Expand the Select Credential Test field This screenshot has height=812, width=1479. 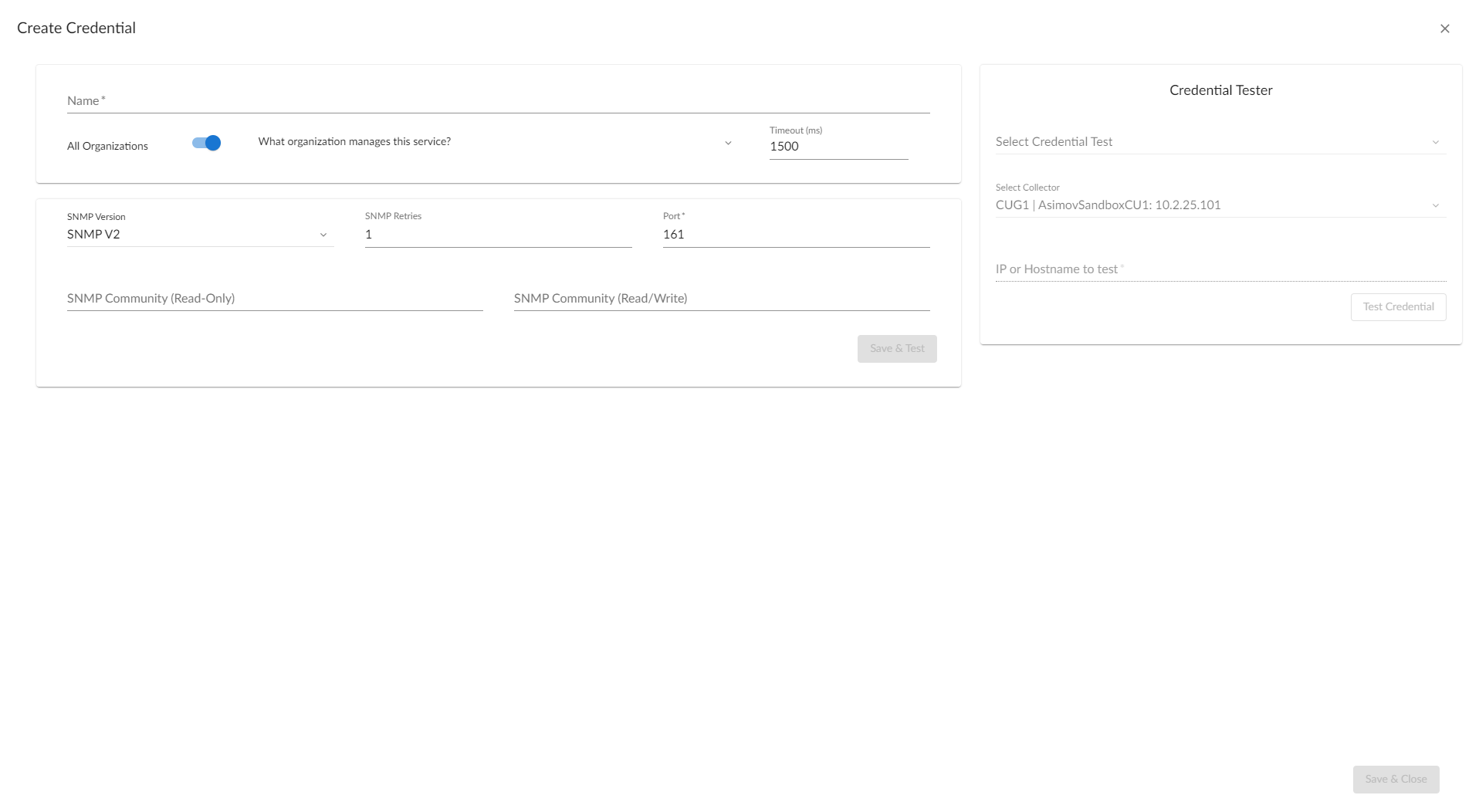[x=1212, y=142]
